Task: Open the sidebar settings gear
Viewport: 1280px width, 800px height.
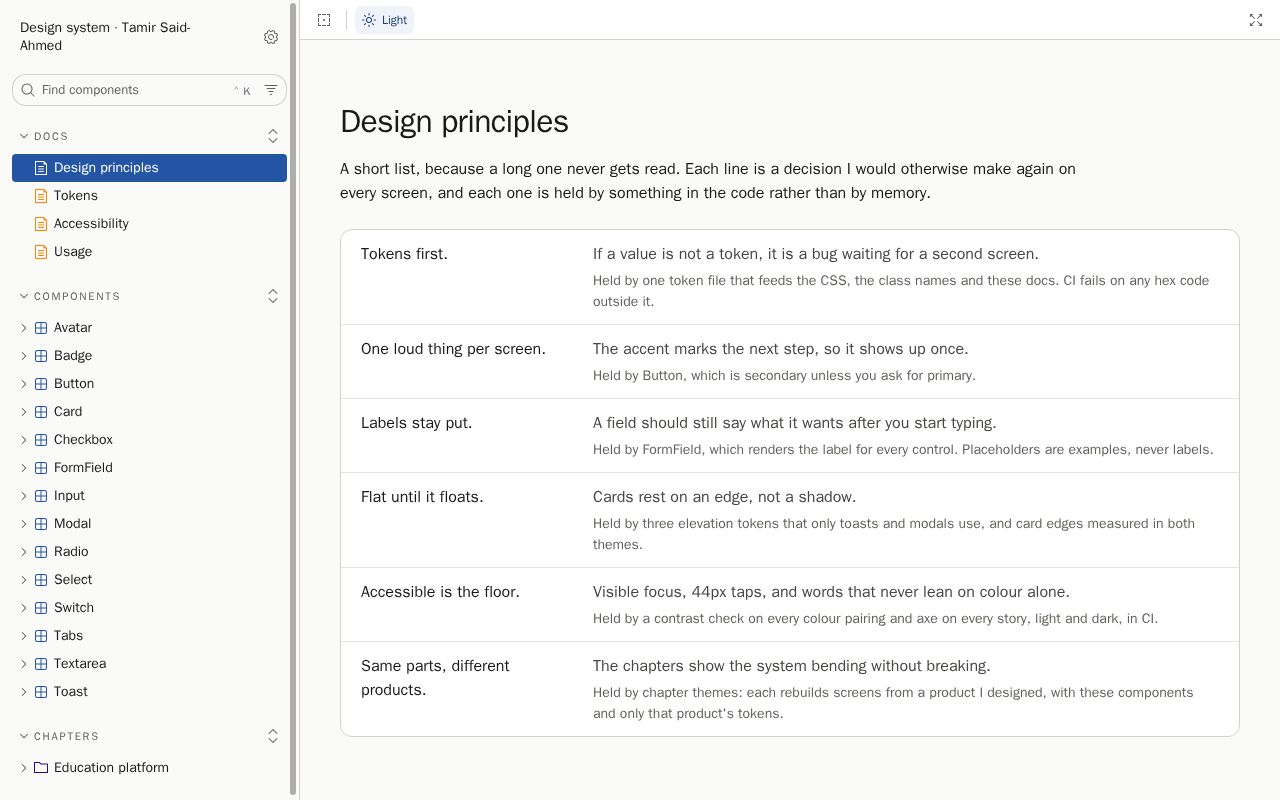Action: tap(271, 37)
